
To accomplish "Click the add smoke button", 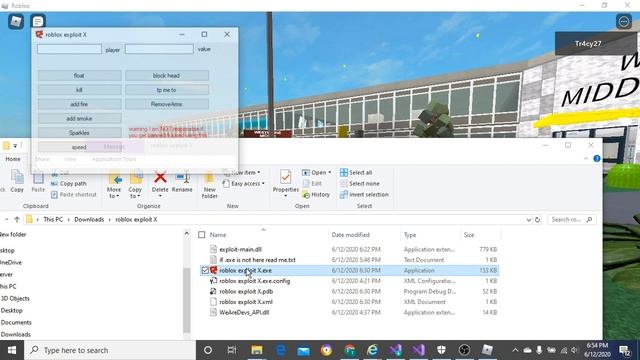I will pos(80,118).
